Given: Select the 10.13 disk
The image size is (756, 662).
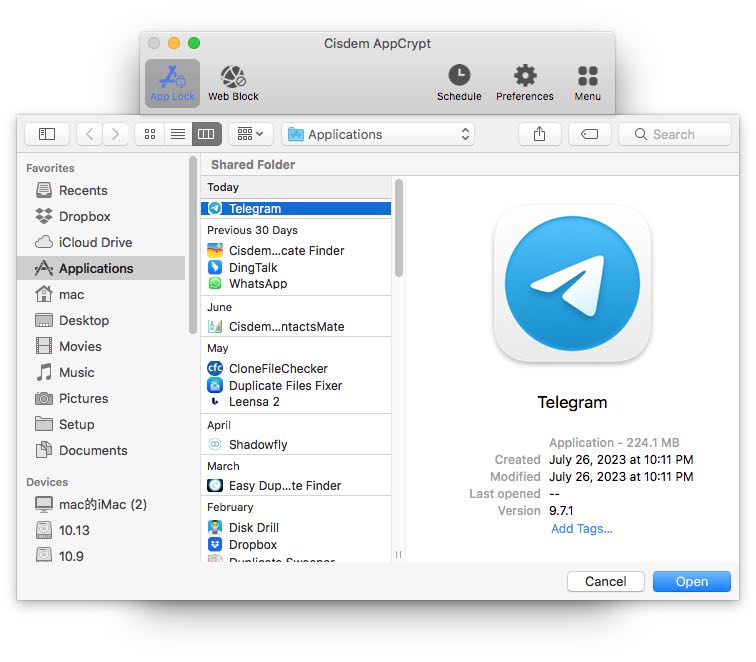Looking at the screenshot, I should tap(101, 530).
